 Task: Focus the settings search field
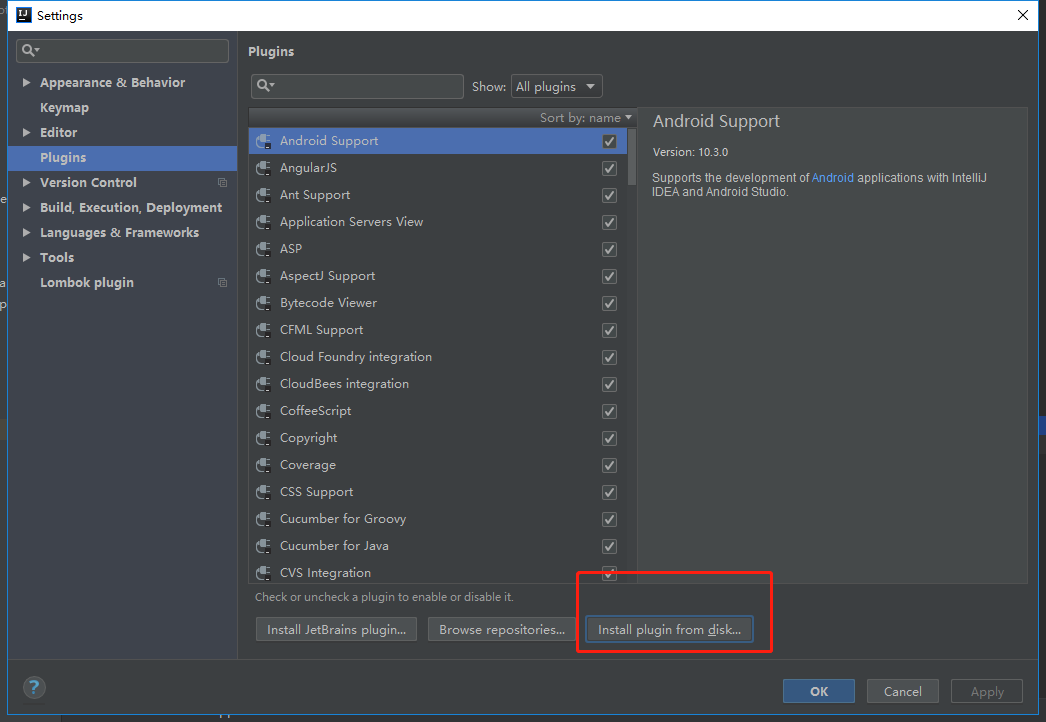click(122, 51)
